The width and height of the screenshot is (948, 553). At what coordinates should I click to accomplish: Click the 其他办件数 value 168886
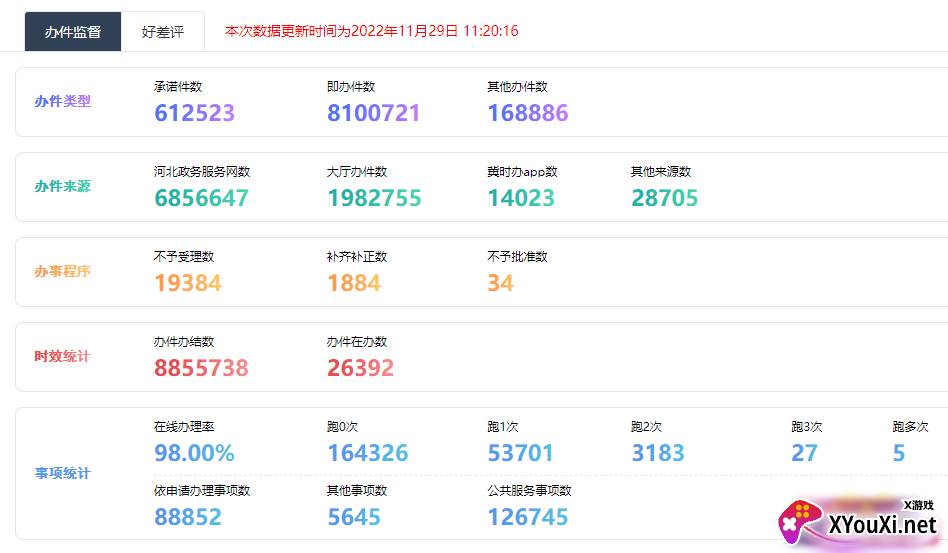(527, 113)
